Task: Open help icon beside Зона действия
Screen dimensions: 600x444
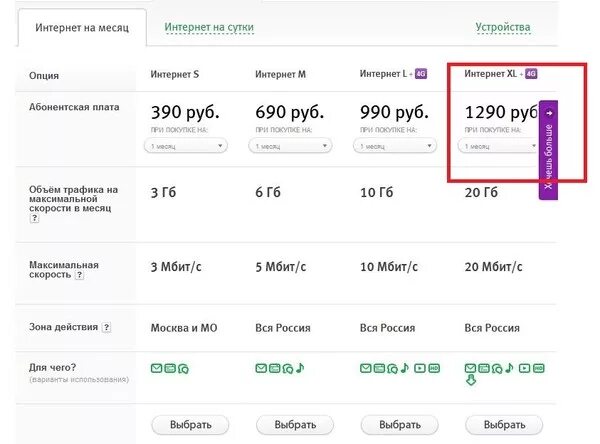Action: click(107, 327)
